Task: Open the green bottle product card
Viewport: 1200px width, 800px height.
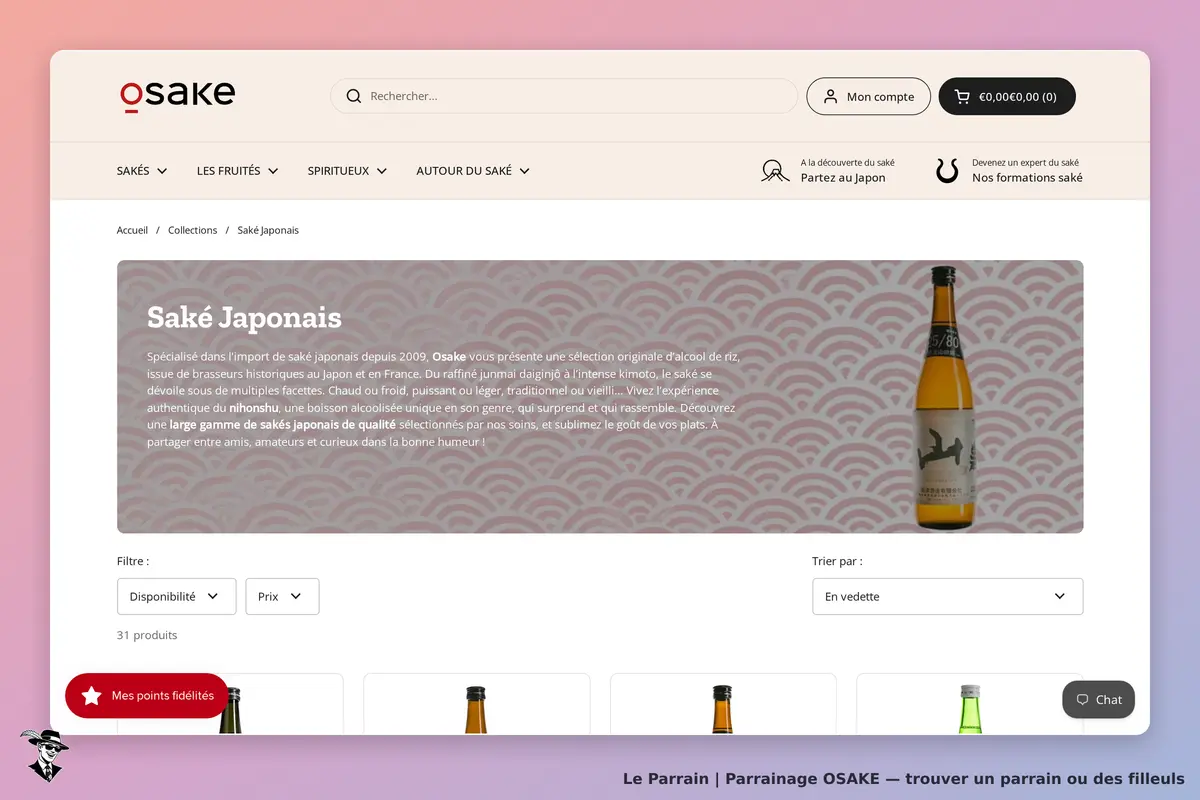Action: coord(969,704)
